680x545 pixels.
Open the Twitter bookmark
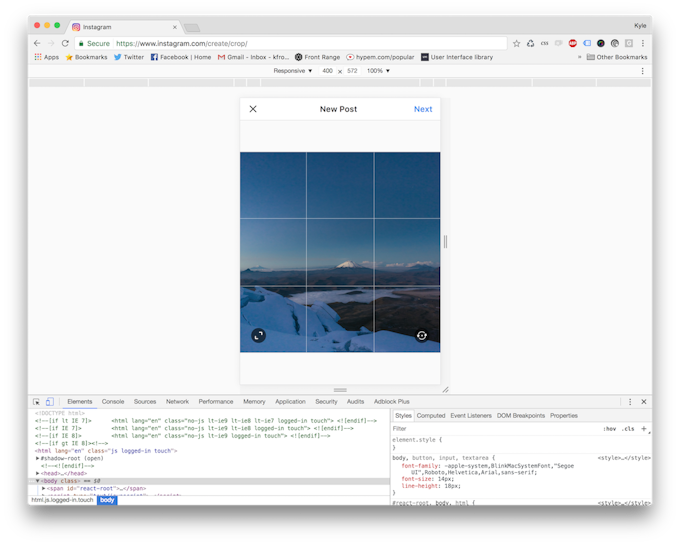(128, 57)
